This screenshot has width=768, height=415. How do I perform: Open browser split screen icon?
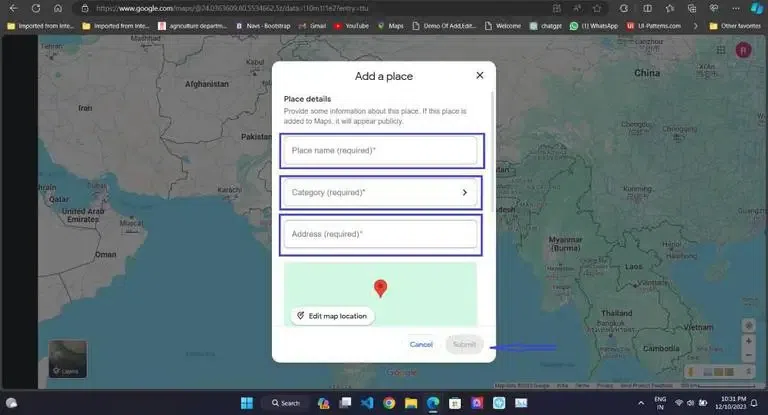click(x=648, y=8)
